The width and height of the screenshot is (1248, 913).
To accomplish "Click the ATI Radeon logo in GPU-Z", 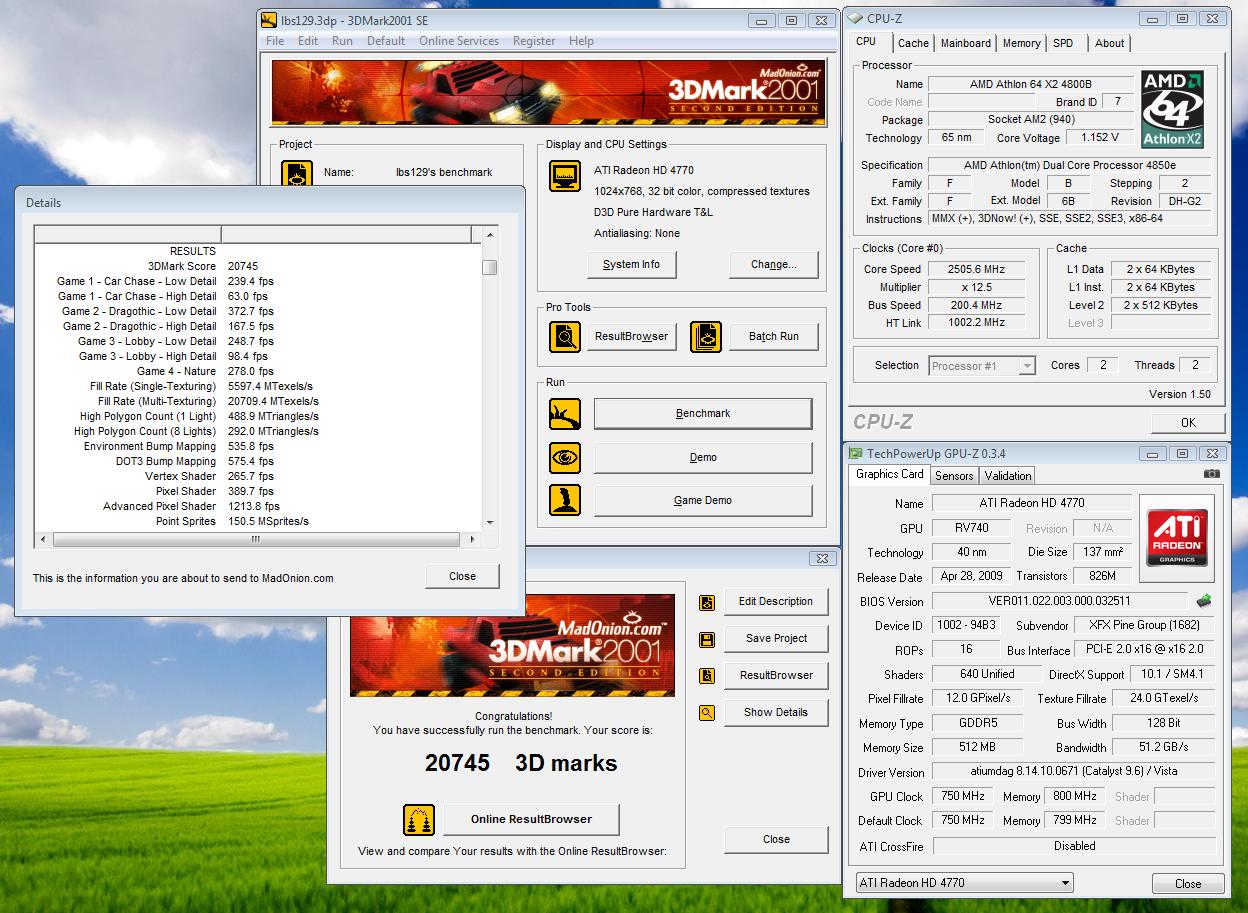I will pos(1176,538).
